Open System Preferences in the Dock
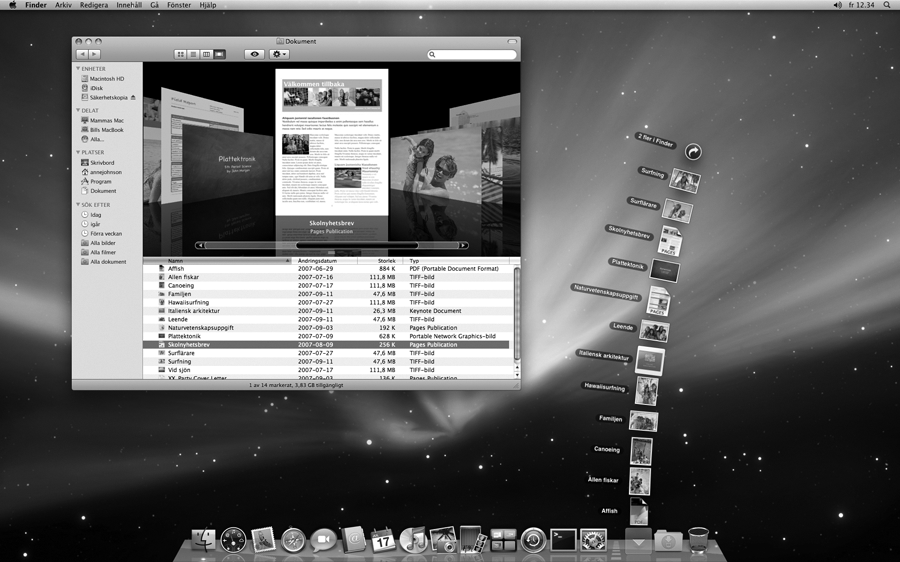The image size is (900, 562). click(x=593, y=540)
